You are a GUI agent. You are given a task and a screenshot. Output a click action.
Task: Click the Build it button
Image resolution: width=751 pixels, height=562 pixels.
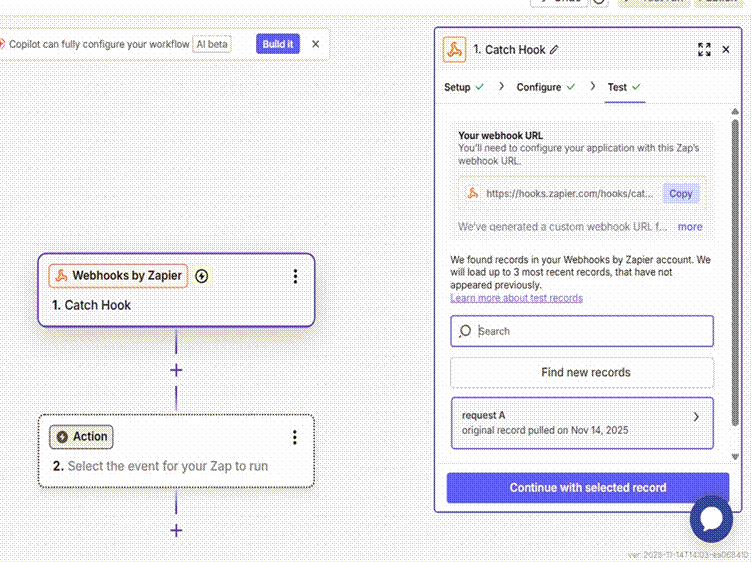click(278, 44)
